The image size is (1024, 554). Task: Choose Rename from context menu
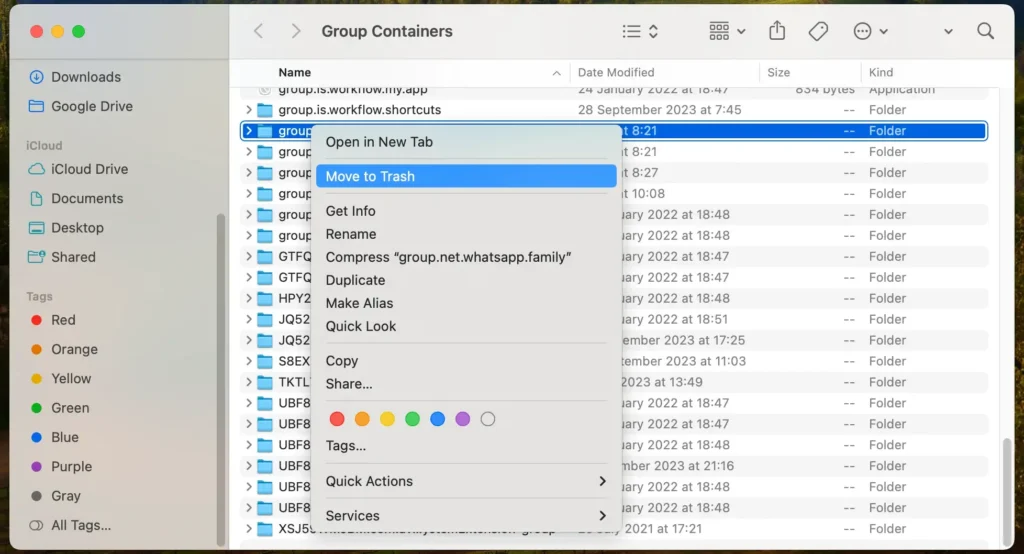click(x=466, y=234)
